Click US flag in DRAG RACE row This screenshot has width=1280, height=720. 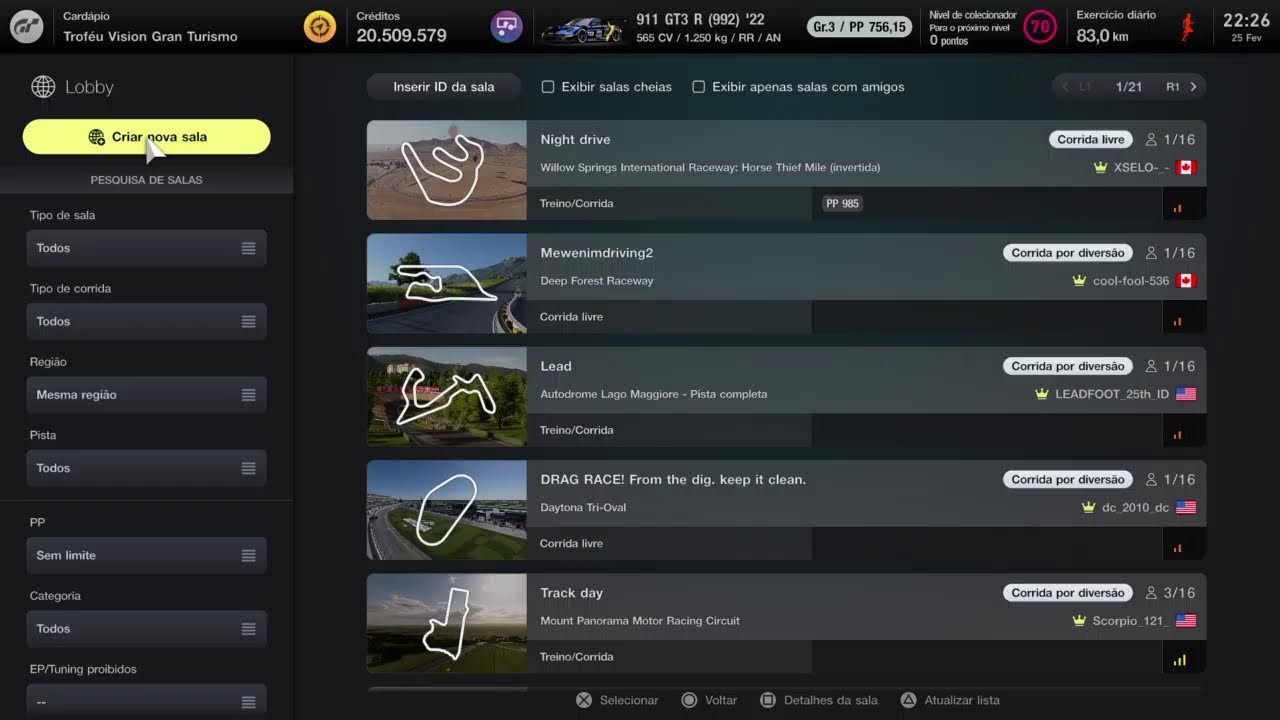(1186, 508)
